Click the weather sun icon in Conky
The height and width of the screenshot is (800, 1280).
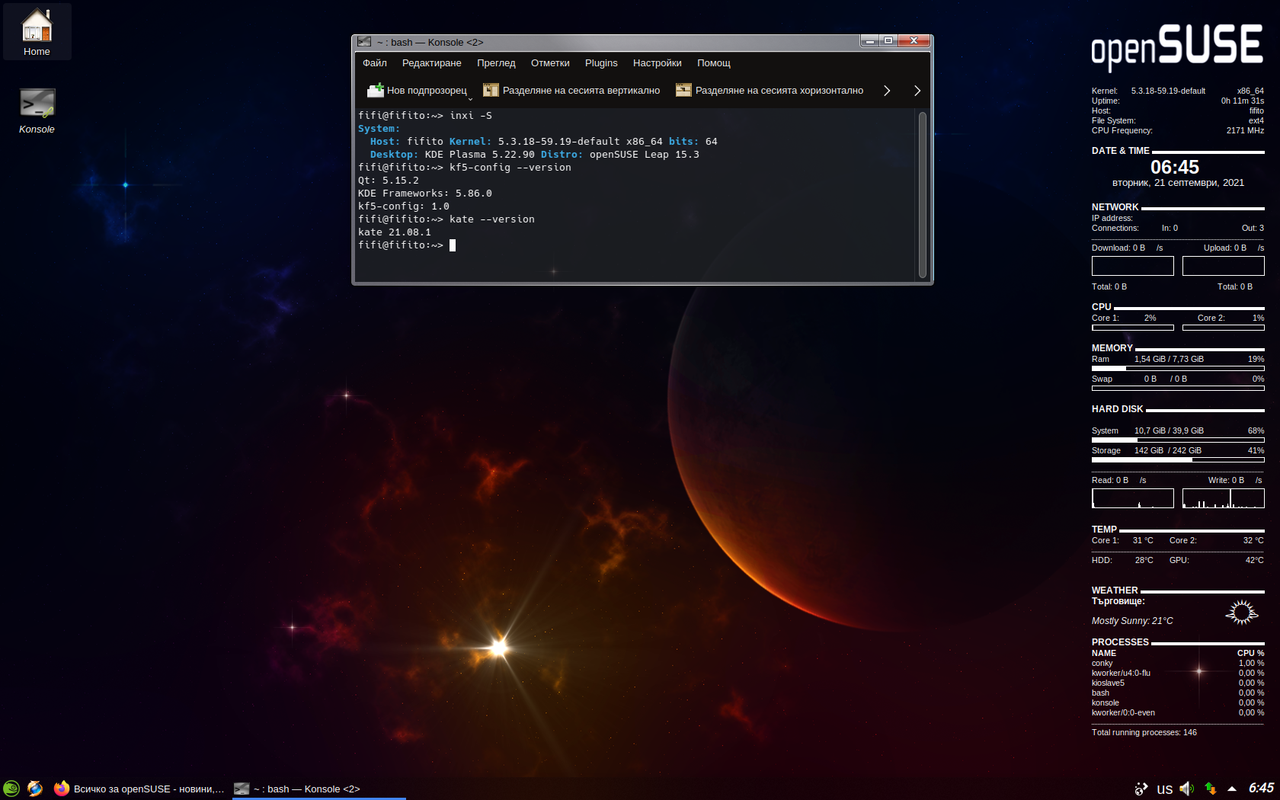1241,612
